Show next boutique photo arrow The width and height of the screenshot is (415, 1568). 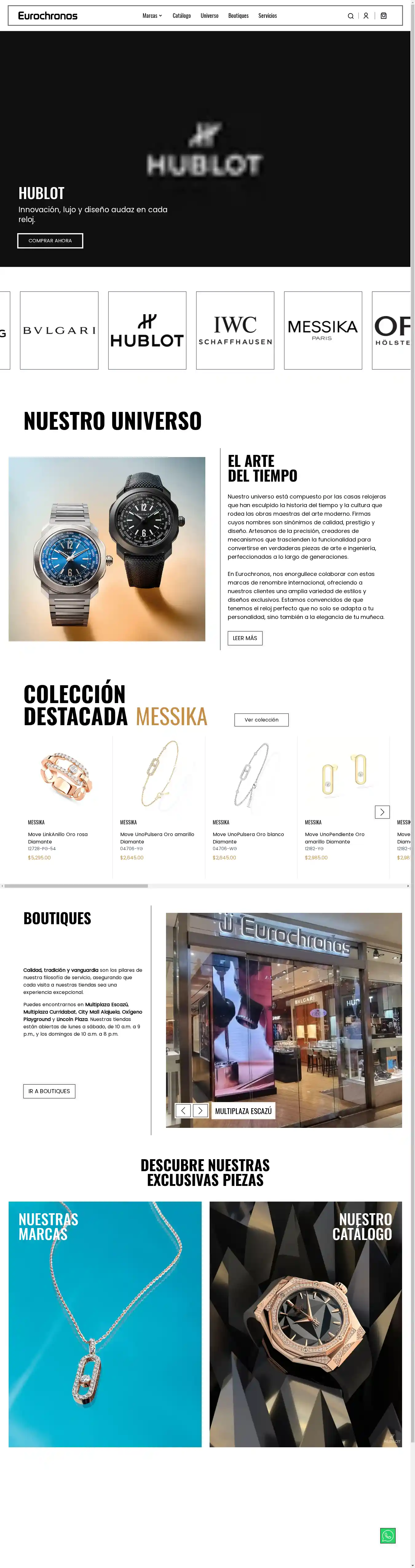(x=200, y=1111)
